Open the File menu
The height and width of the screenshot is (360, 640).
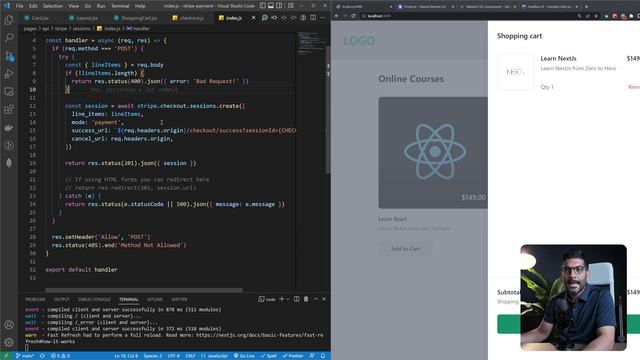pos(20,6)
